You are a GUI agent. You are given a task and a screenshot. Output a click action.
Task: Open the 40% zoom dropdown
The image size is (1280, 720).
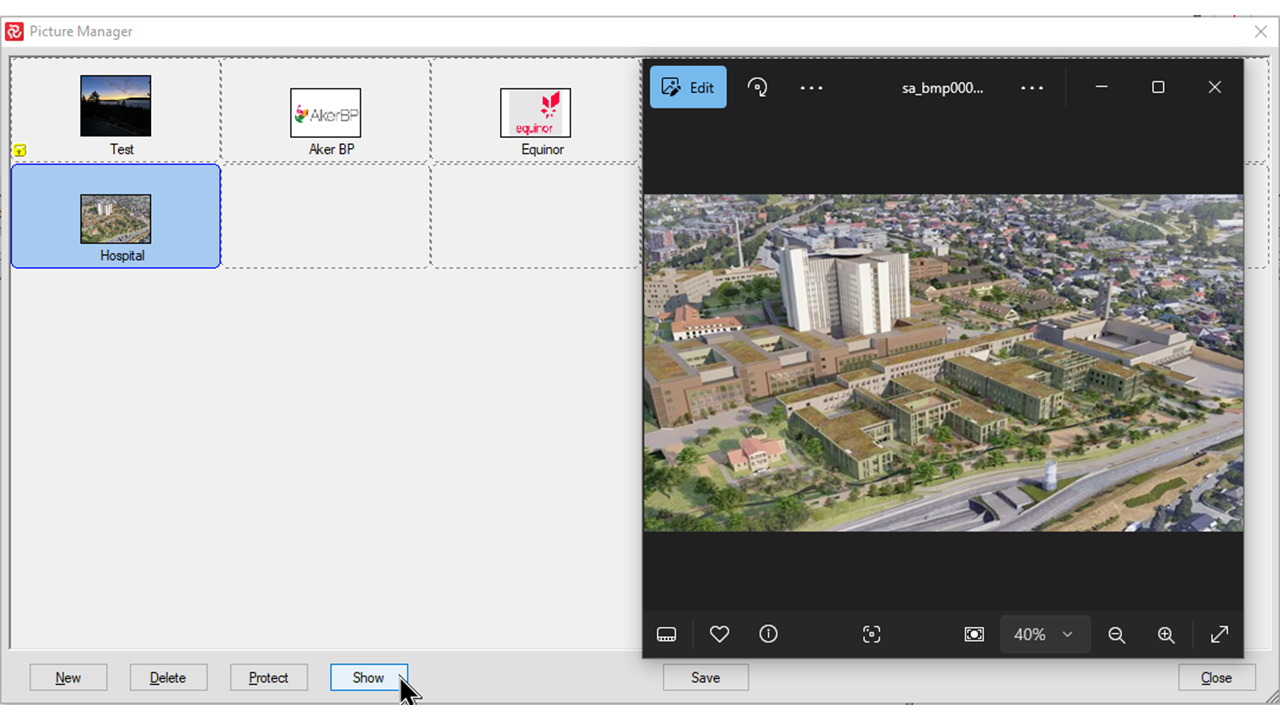pyautogui.click(x=1044, y=634)
